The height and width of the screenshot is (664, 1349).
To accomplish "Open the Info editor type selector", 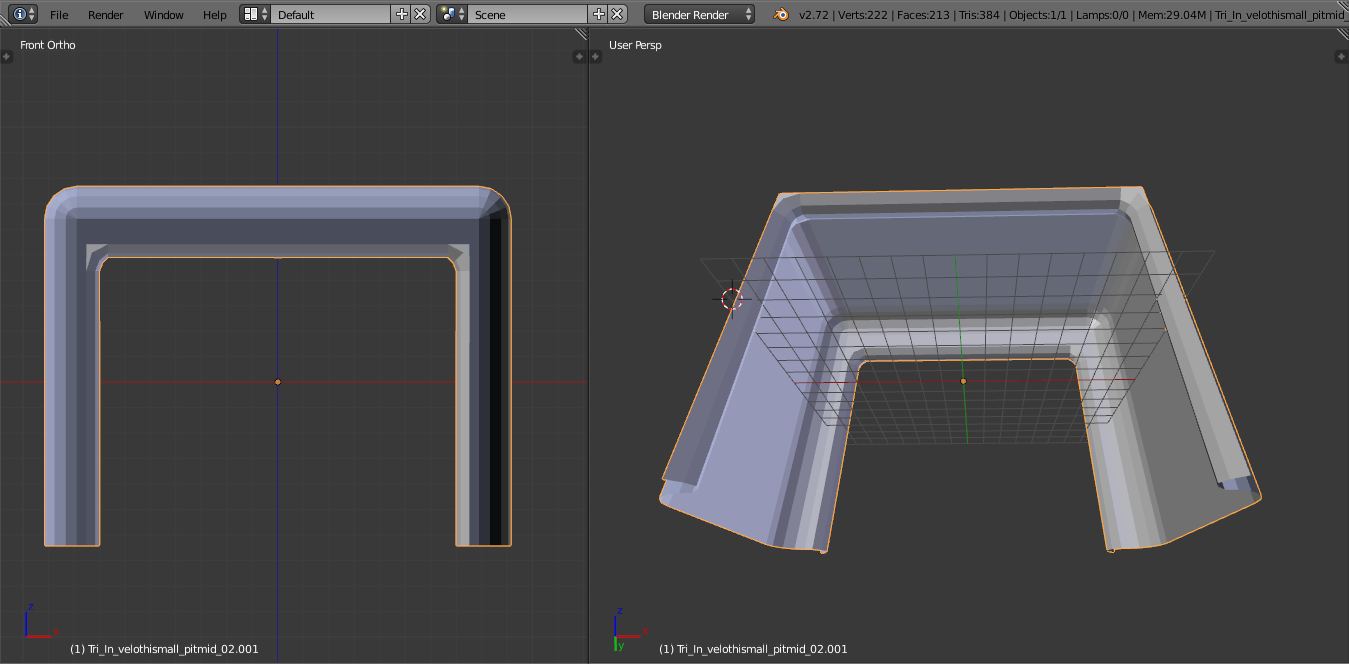I will [25, 14].
